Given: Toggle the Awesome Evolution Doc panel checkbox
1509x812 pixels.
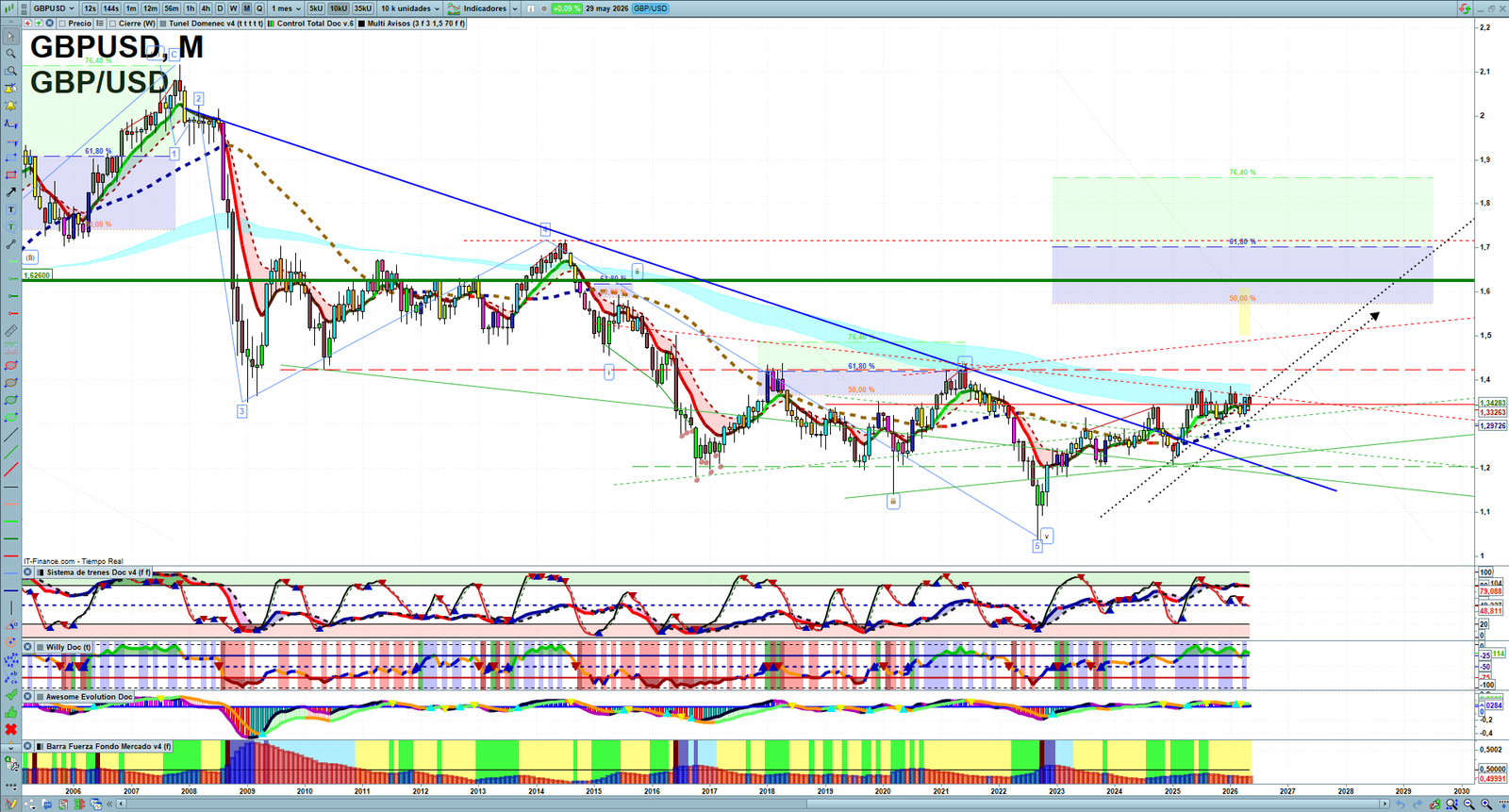Looking at the screenshot, I should tap(41, 697).
